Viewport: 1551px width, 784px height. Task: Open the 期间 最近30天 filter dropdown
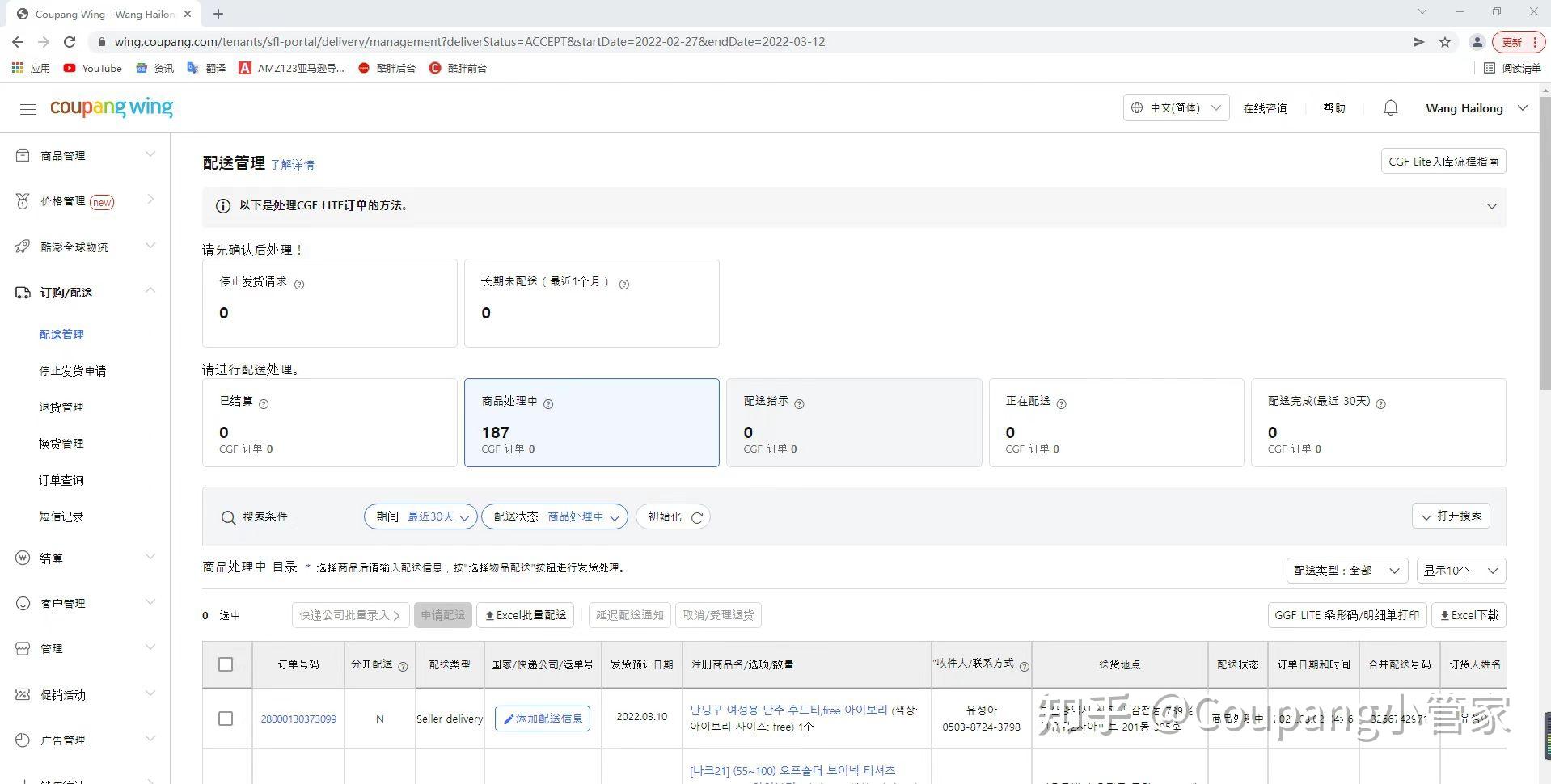[x=421, y=516]
